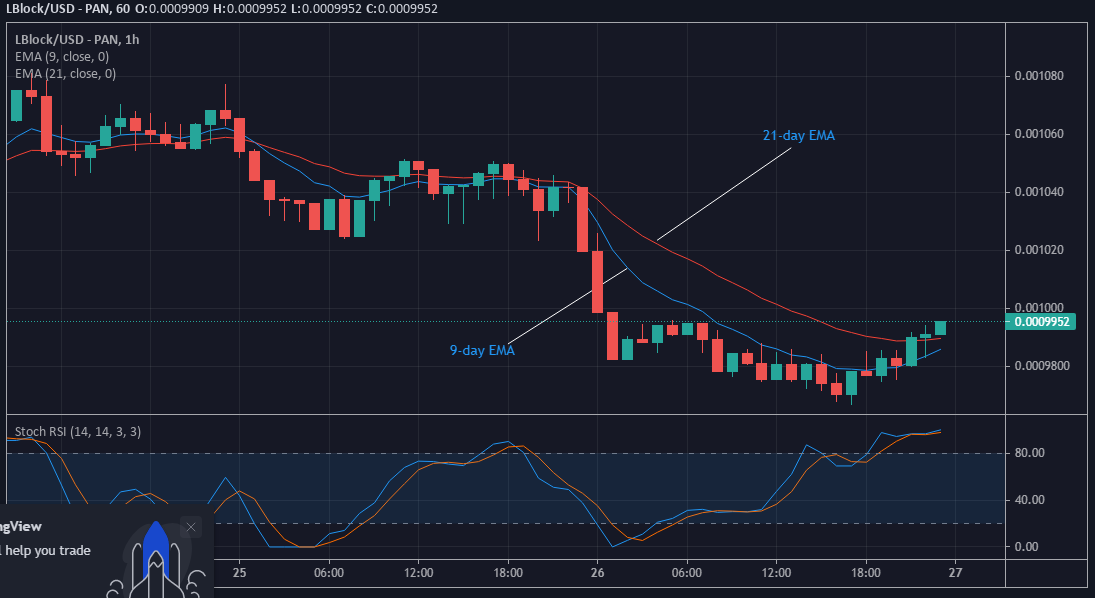Click the 0.001040 price axis label
1095x598 pixels.
[x=1038, y=191]
